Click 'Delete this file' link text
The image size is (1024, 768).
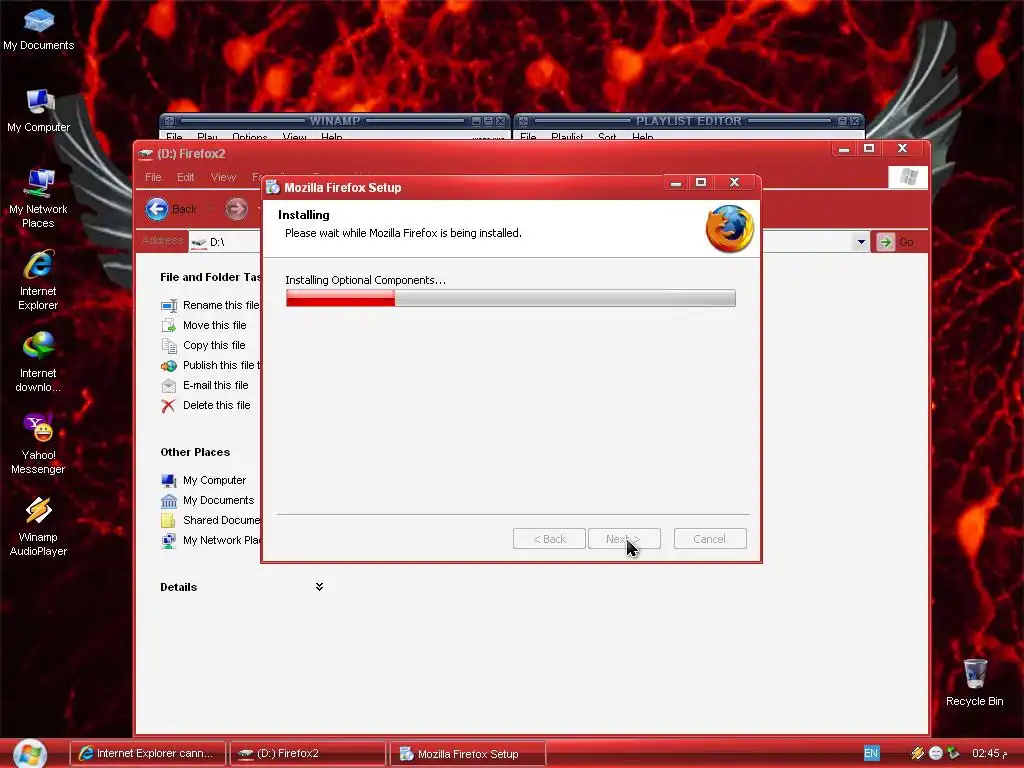tap(217, 406)
